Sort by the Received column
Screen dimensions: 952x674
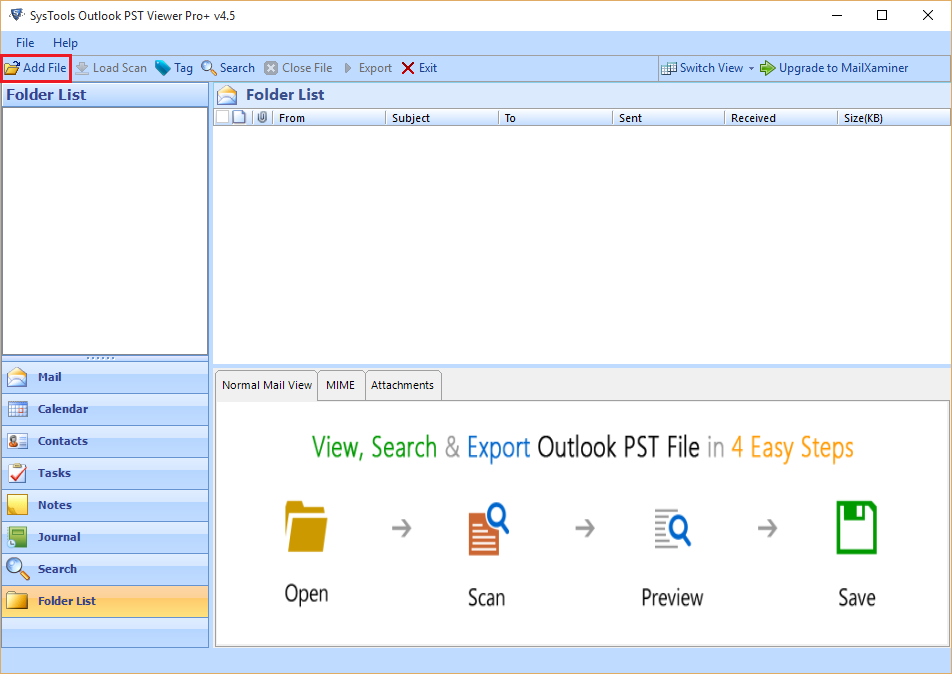781,118
